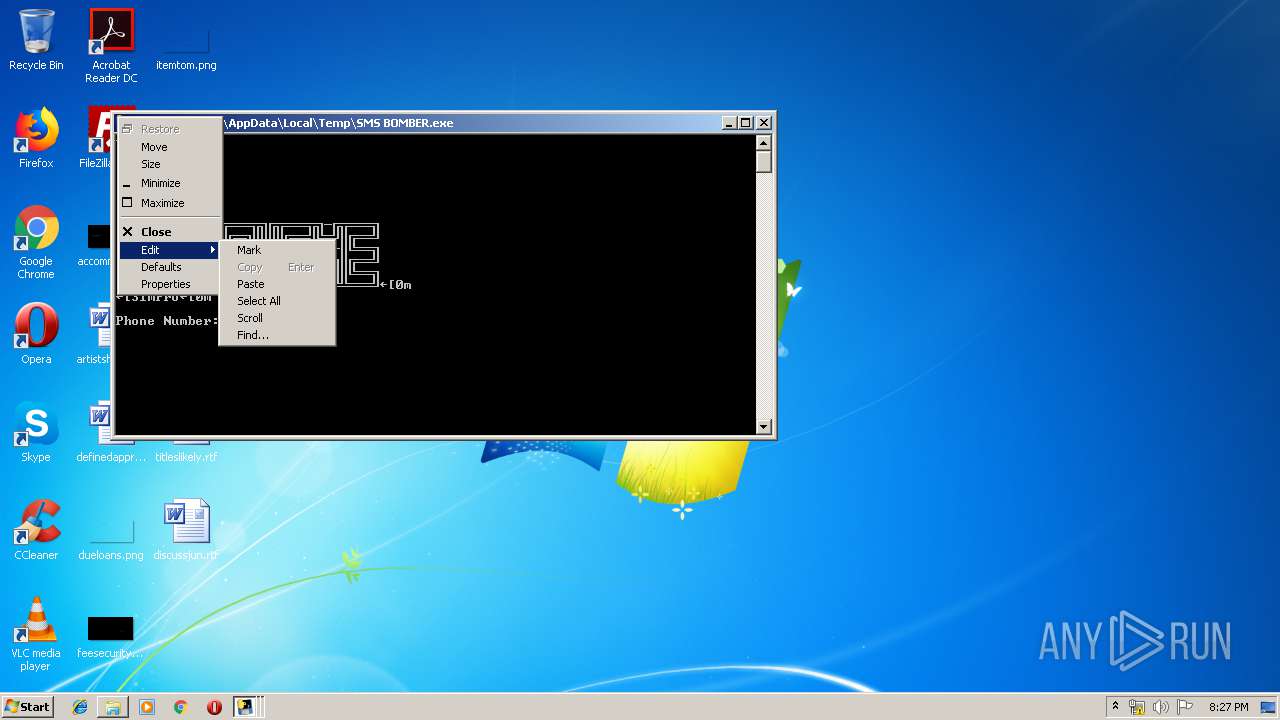This screenshot has height=720, width=1280.
Task: Open Windows Explorer folder in taskbar
Action: (113, 707)
